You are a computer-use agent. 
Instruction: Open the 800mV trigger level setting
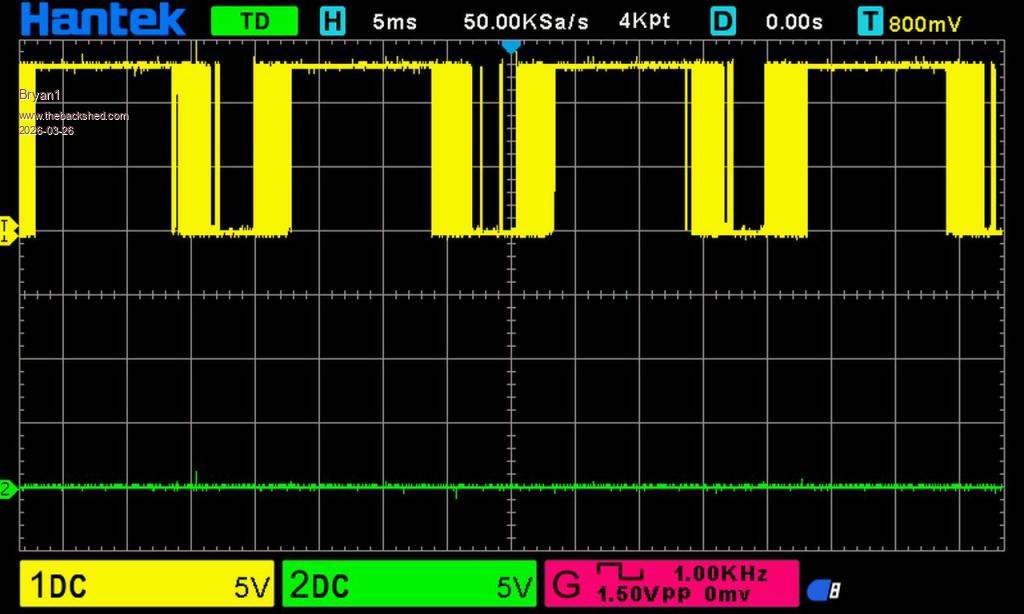tap(923, 23)
